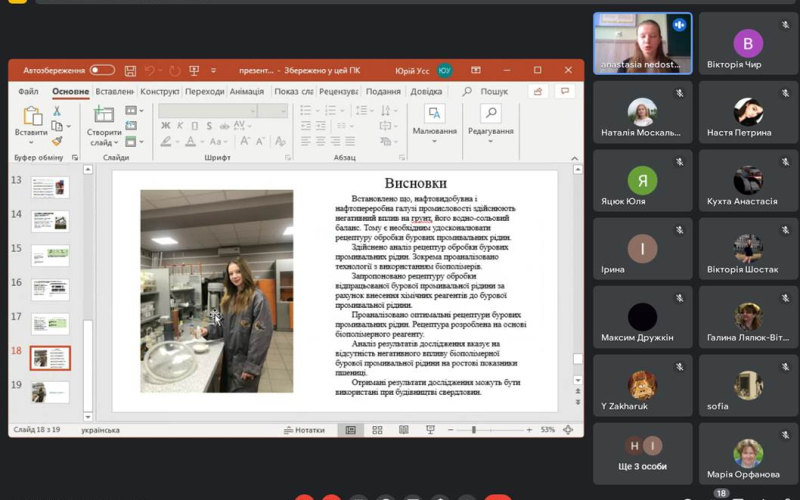
Task: Click the Нотатки notes button
Action: 305,430
